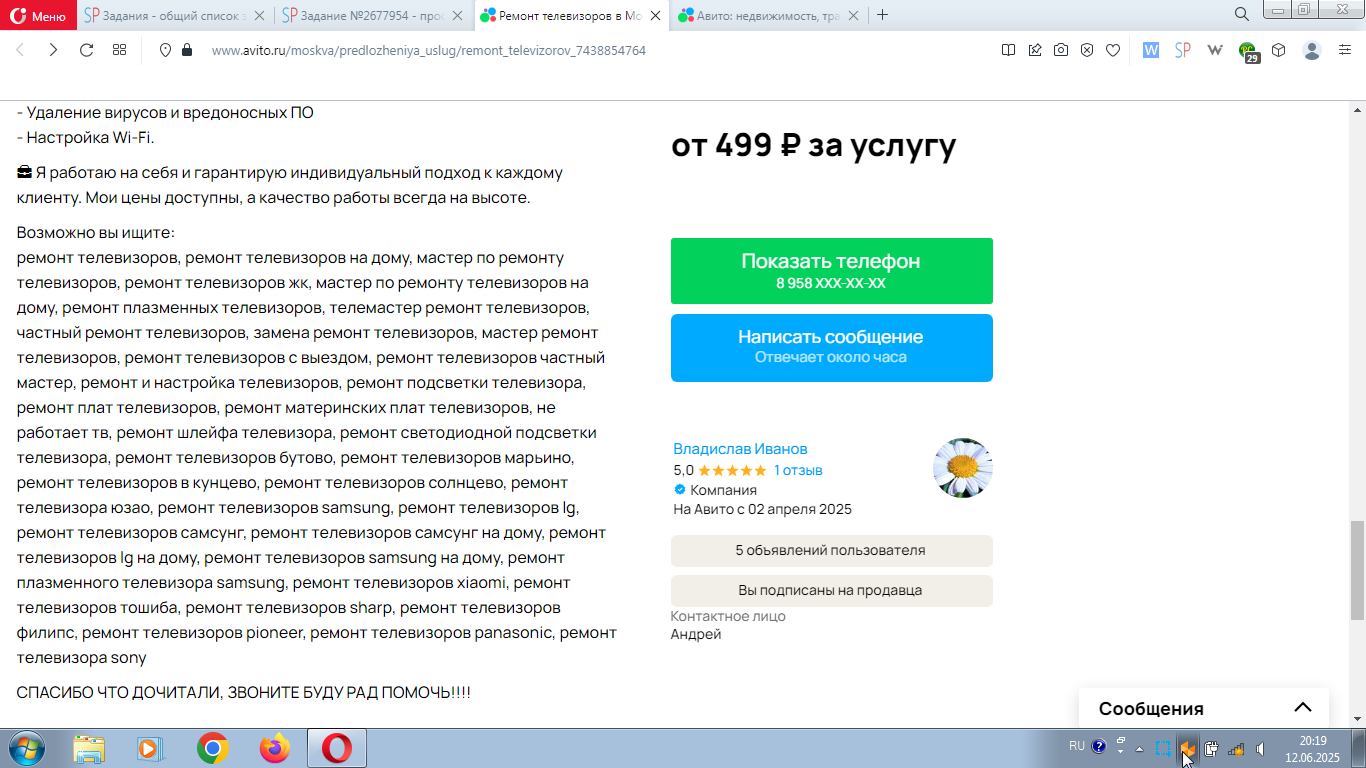Viewport: 1366px width, 768px height.
Task: Open seller profile 'Владислав Иванов'
Action: click(x=740, y=449)
